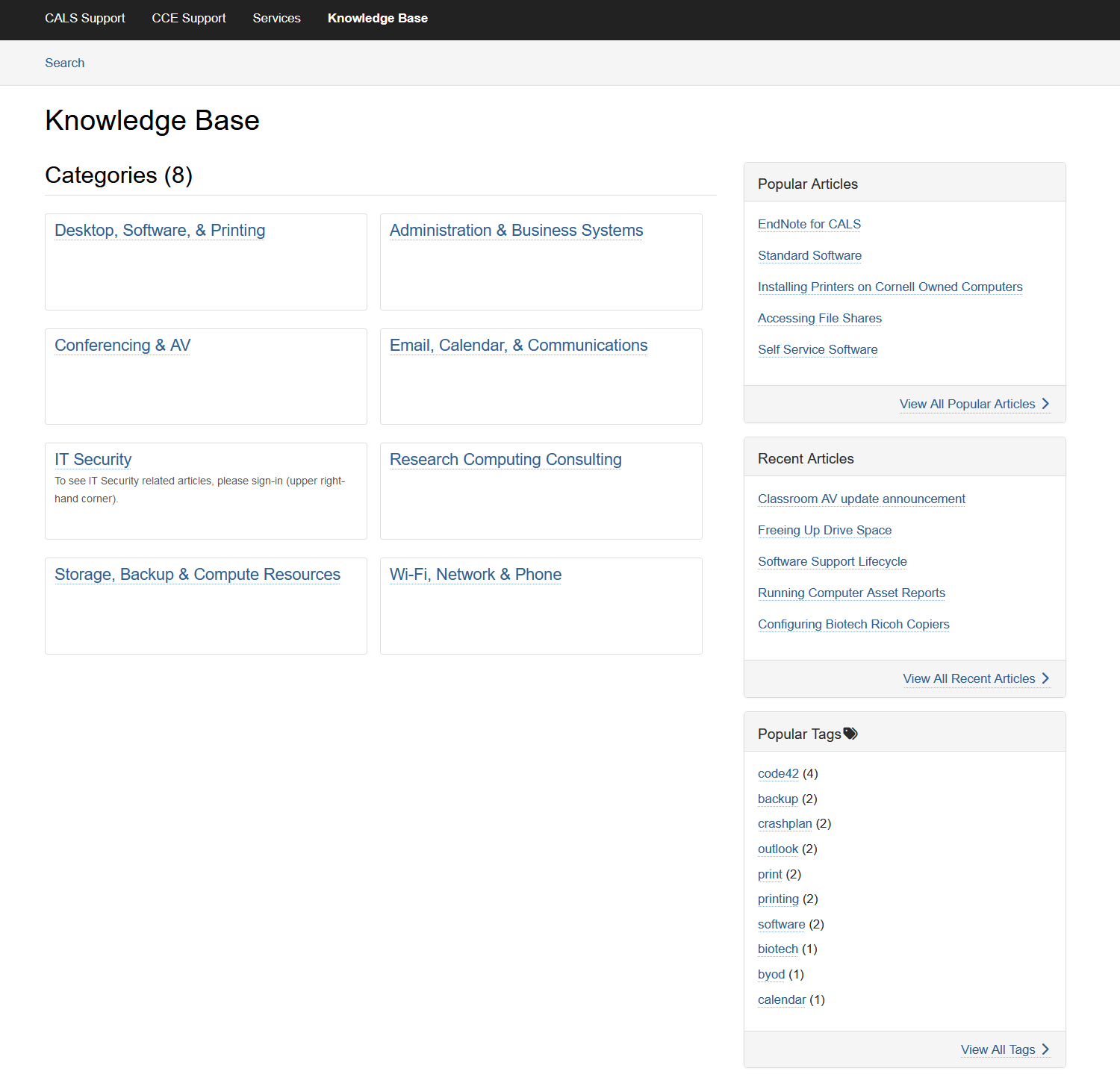Open the IT Security category
The height and width of the screenshot is (1080, 1120).
(93, 459)
